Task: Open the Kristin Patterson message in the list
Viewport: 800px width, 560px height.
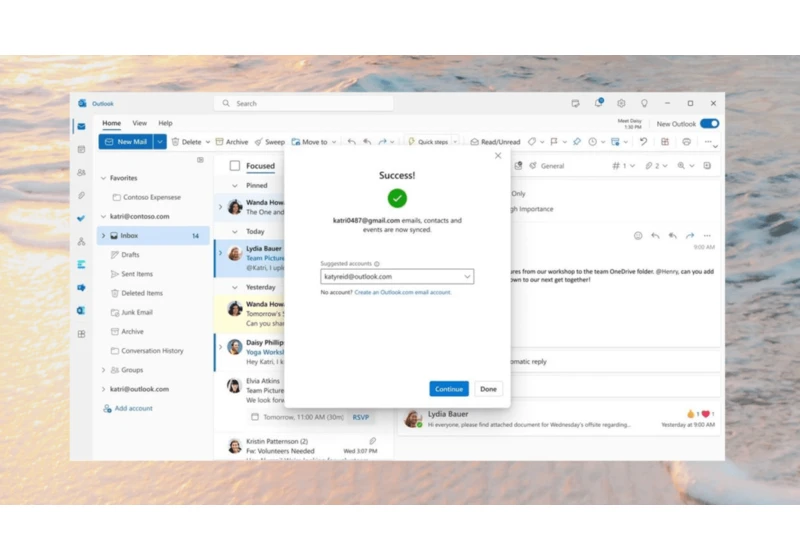Action: pos(304,447)
